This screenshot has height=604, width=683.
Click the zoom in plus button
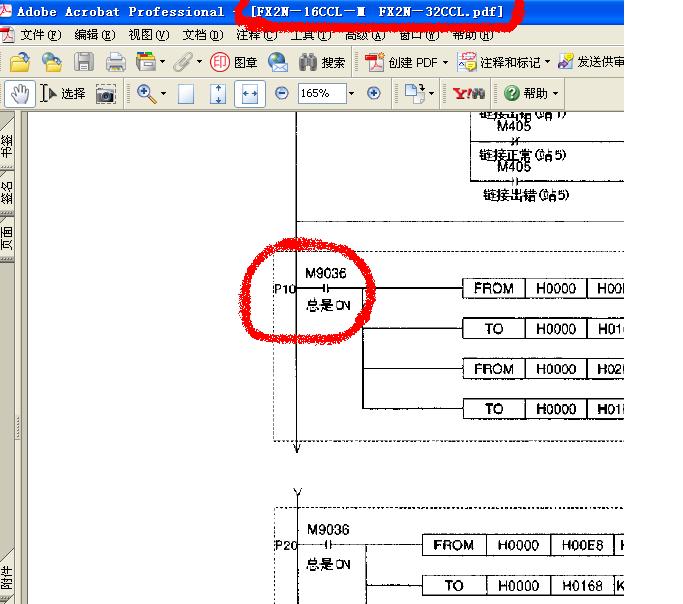(374, 93)
